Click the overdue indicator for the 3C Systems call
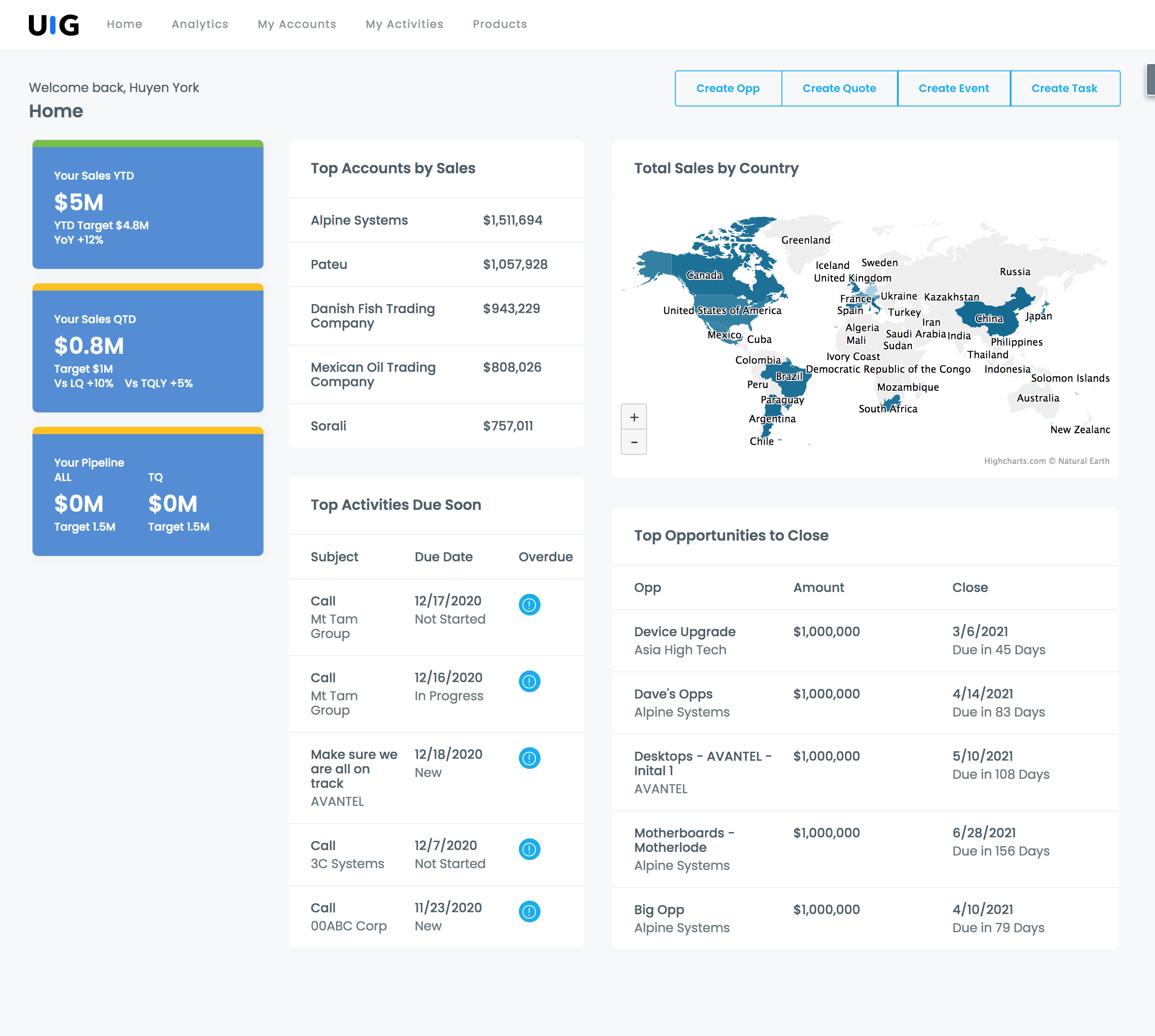Image resolution: width=1155 pixels, height=1036 pixels. (x=529, y=850)
